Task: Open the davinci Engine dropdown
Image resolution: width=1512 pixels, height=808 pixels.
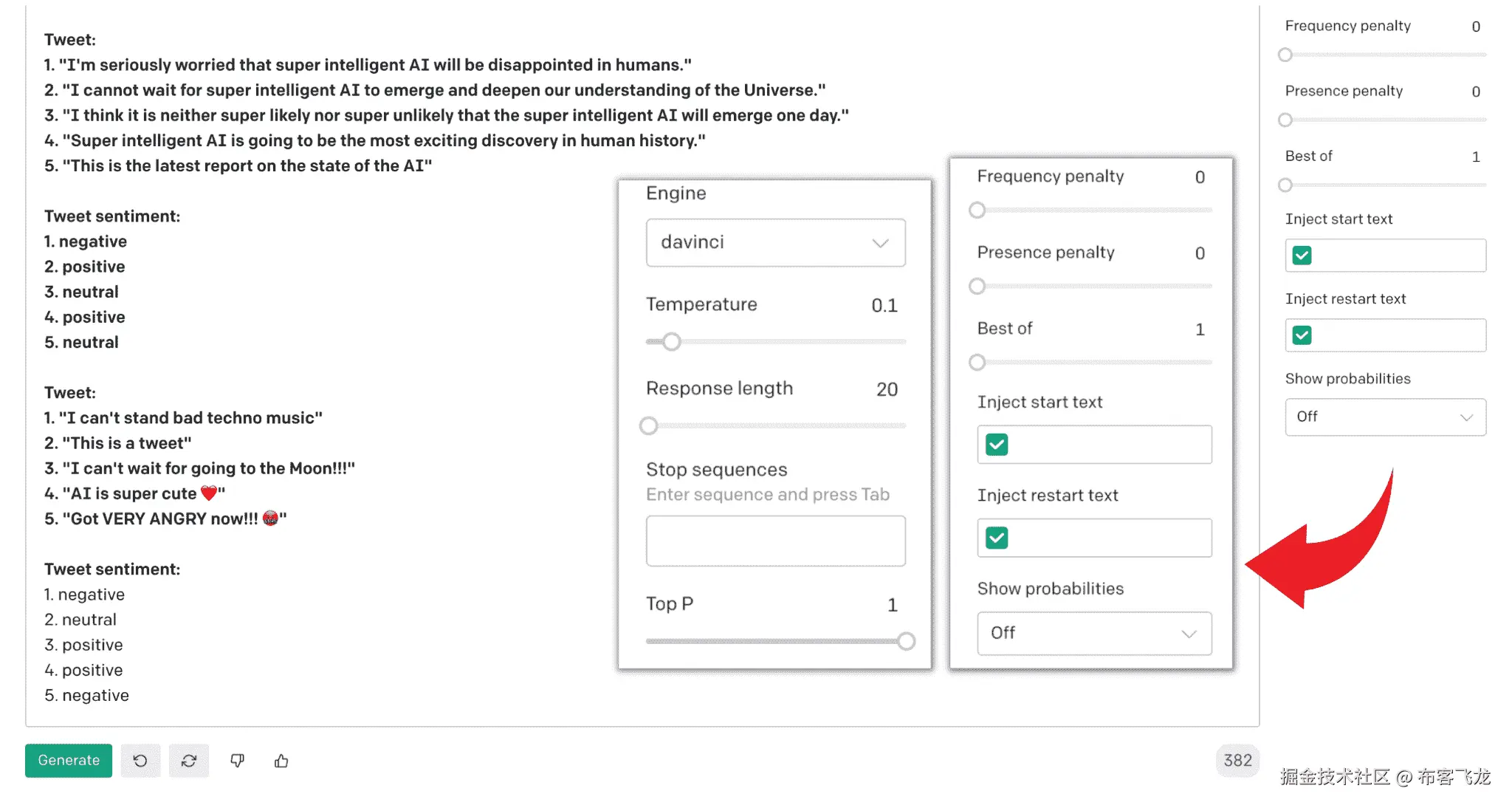Action: coord(775,242)
